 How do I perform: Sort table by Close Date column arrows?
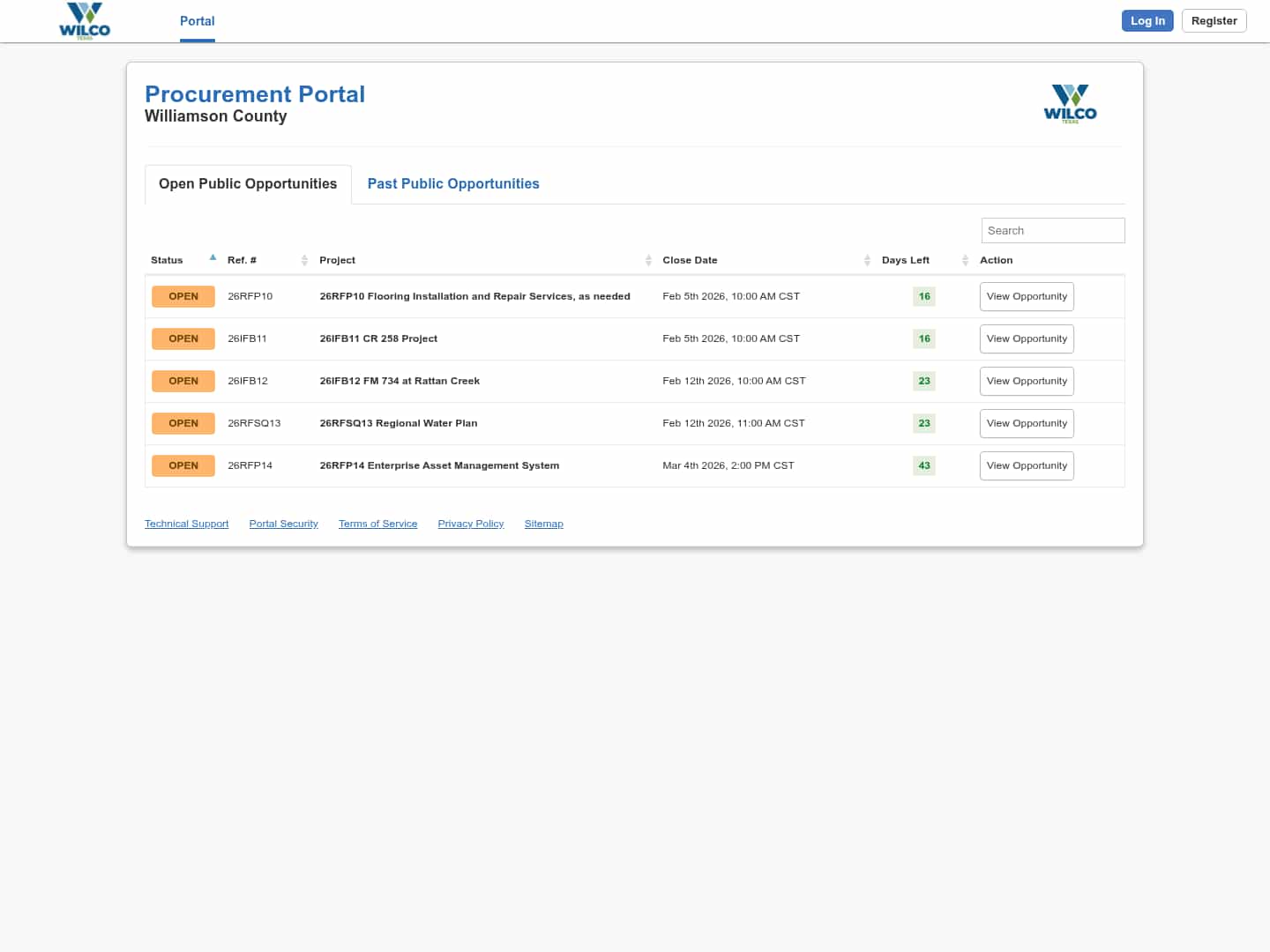pos(867,260)
